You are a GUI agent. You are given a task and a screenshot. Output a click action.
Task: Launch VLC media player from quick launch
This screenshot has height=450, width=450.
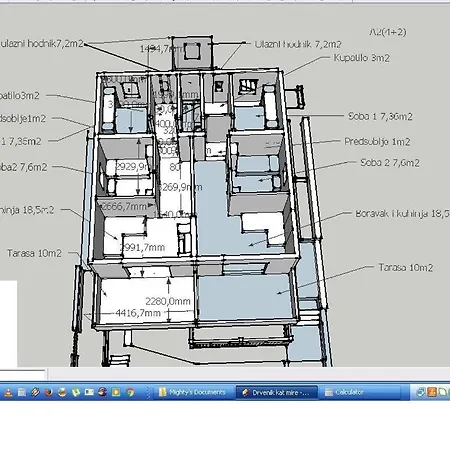click(x=8, y=392)
